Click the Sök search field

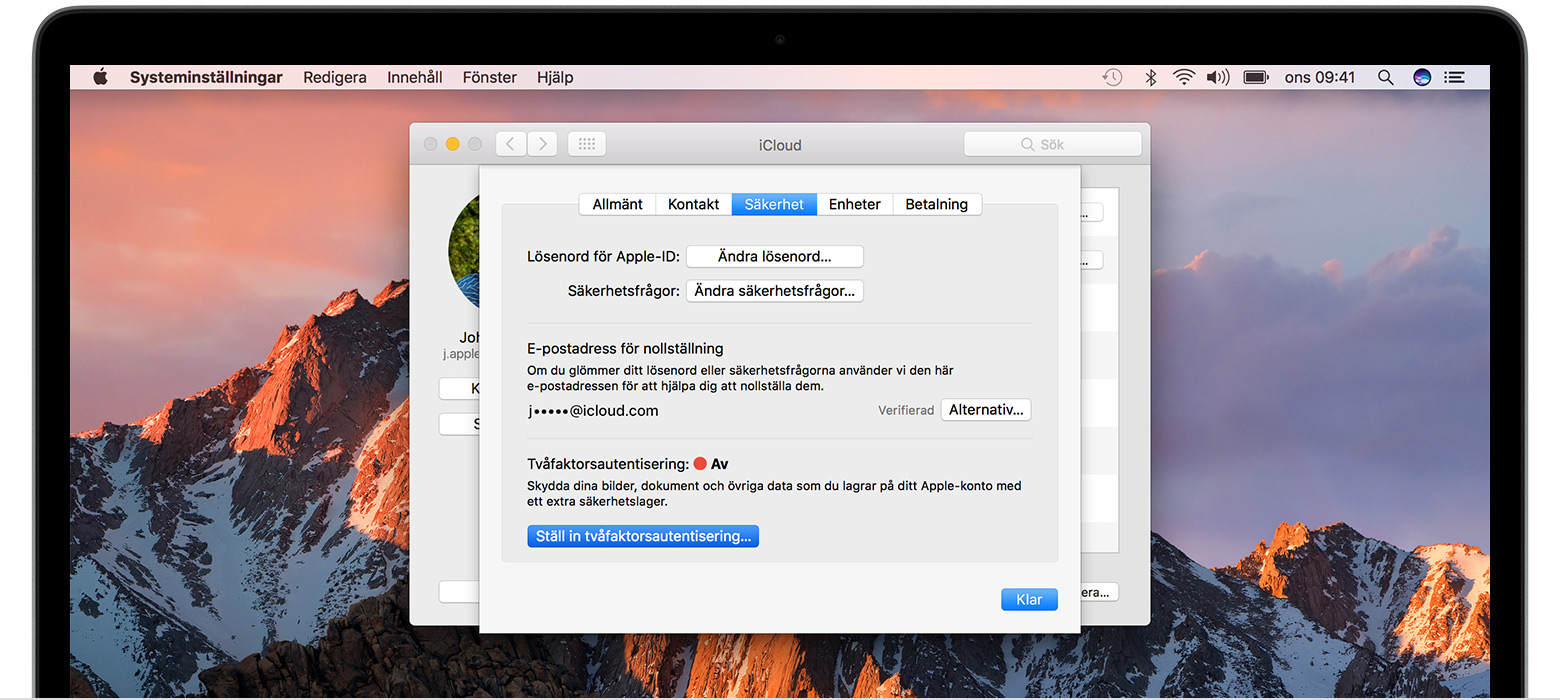(x=1052, y=144)
